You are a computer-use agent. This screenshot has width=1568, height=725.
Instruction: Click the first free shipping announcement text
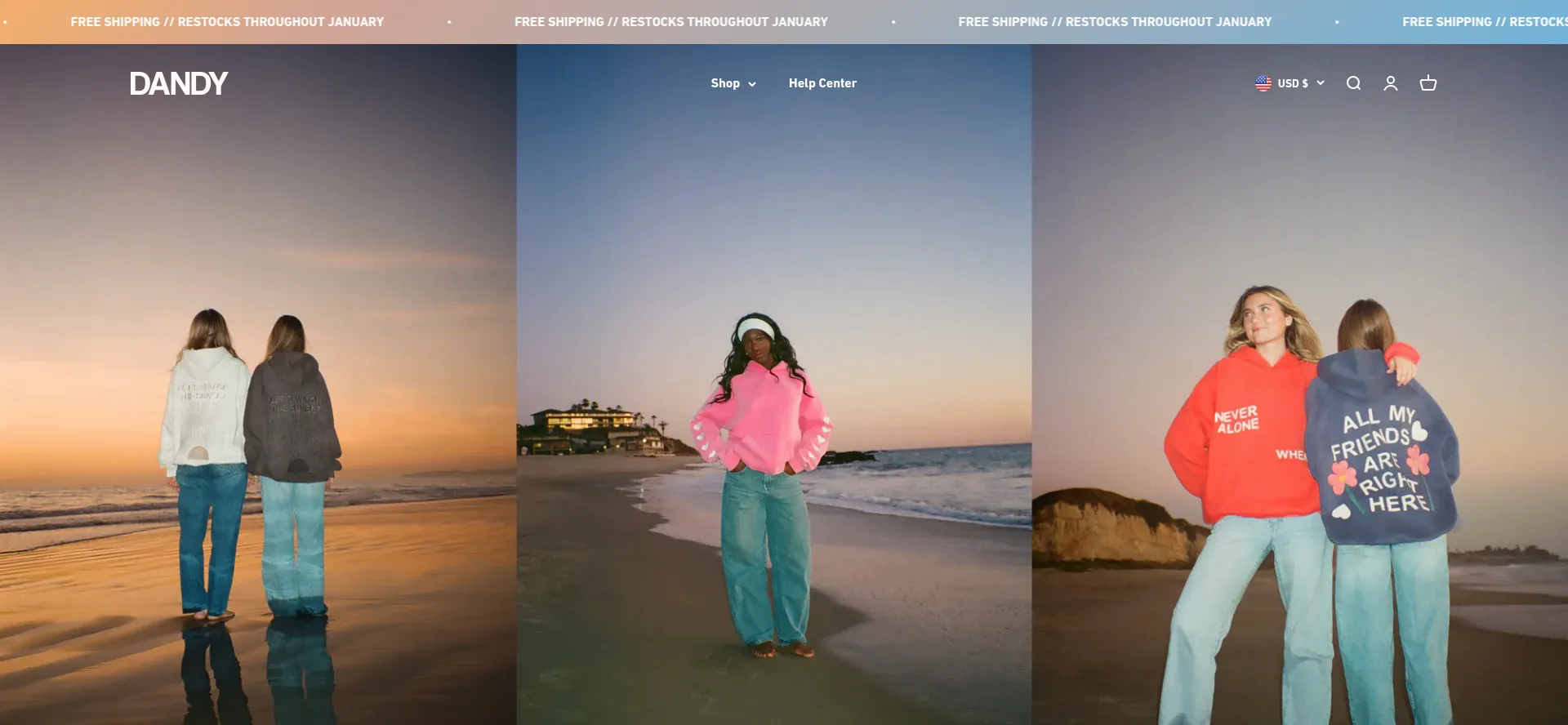pyautogui.click(x=227, y=22)
